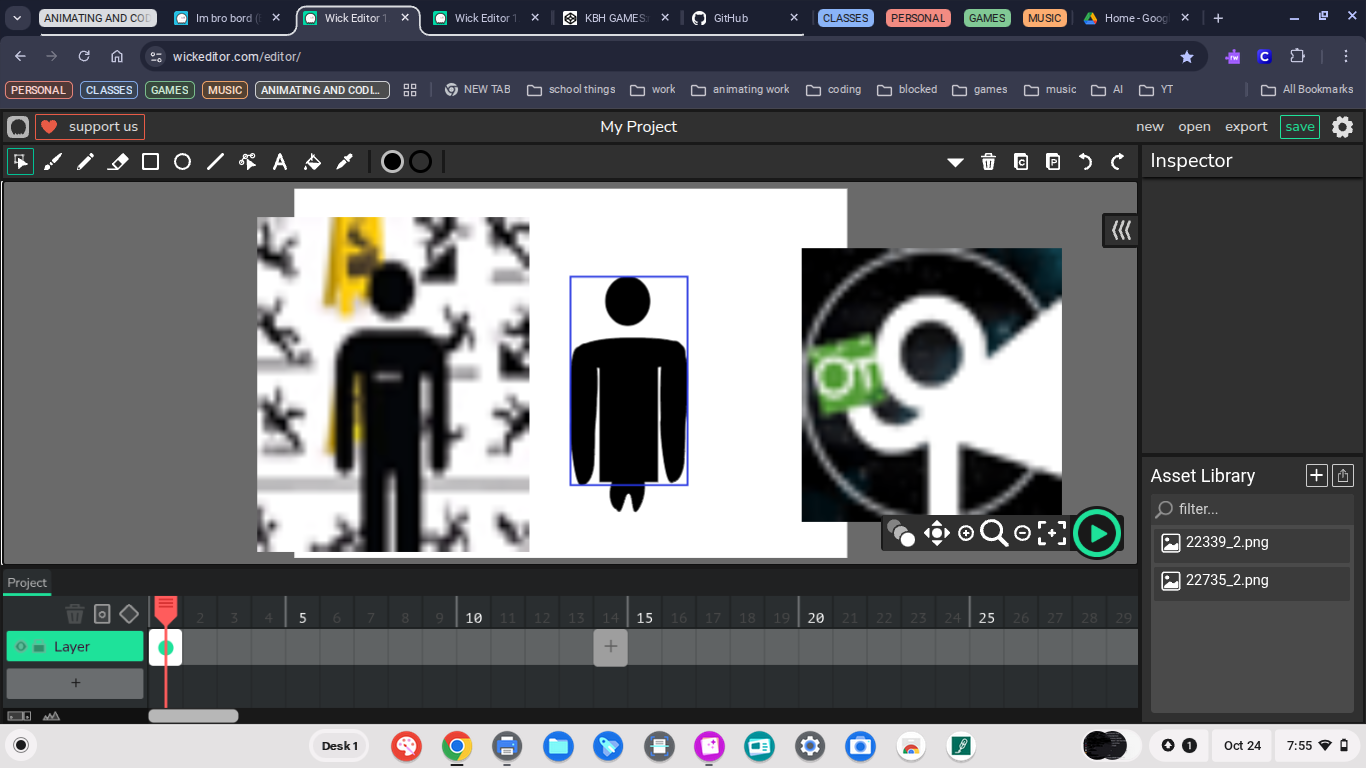Viewport: 1366px width, 768px height.
Task: Open the fill color swatch
Action: click(x=392, y=162)
